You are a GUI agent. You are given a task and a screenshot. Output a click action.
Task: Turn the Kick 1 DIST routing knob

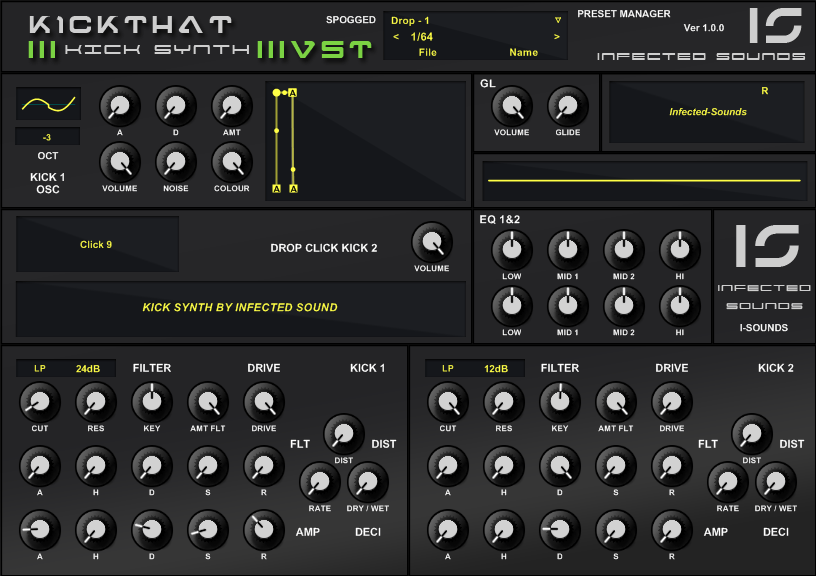coord(343,434)
